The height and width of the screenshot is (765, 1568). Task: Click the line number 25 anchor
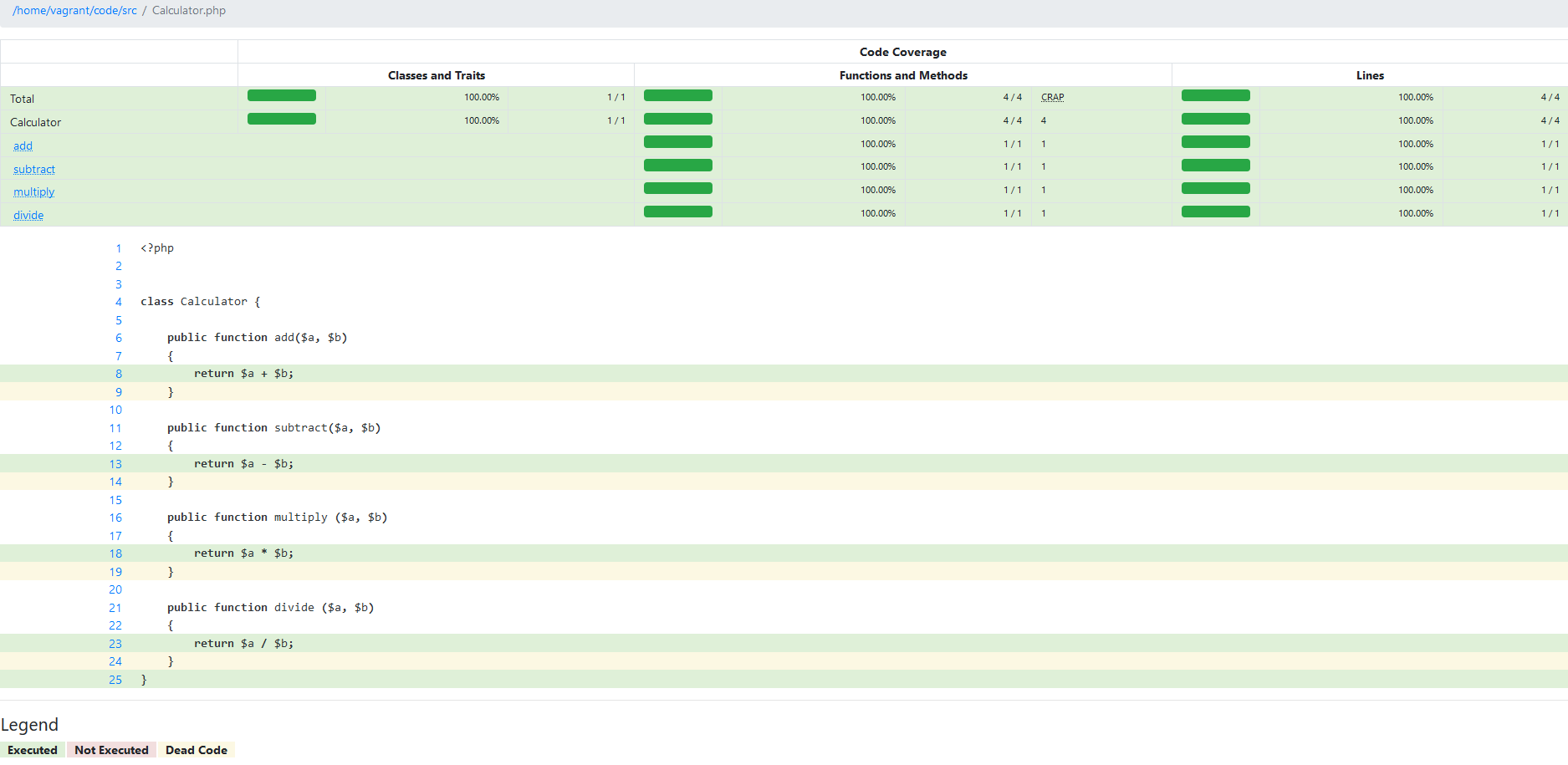pyautogui.click(x=115, y=680)
